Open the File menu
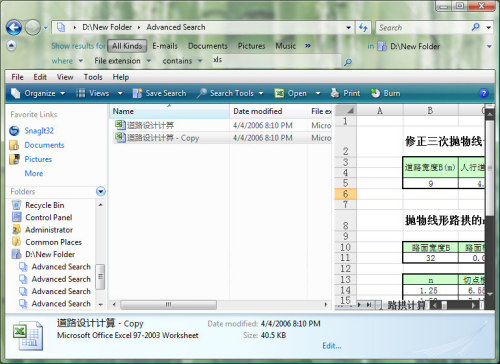The image size is (500, 364). point(17,77)
